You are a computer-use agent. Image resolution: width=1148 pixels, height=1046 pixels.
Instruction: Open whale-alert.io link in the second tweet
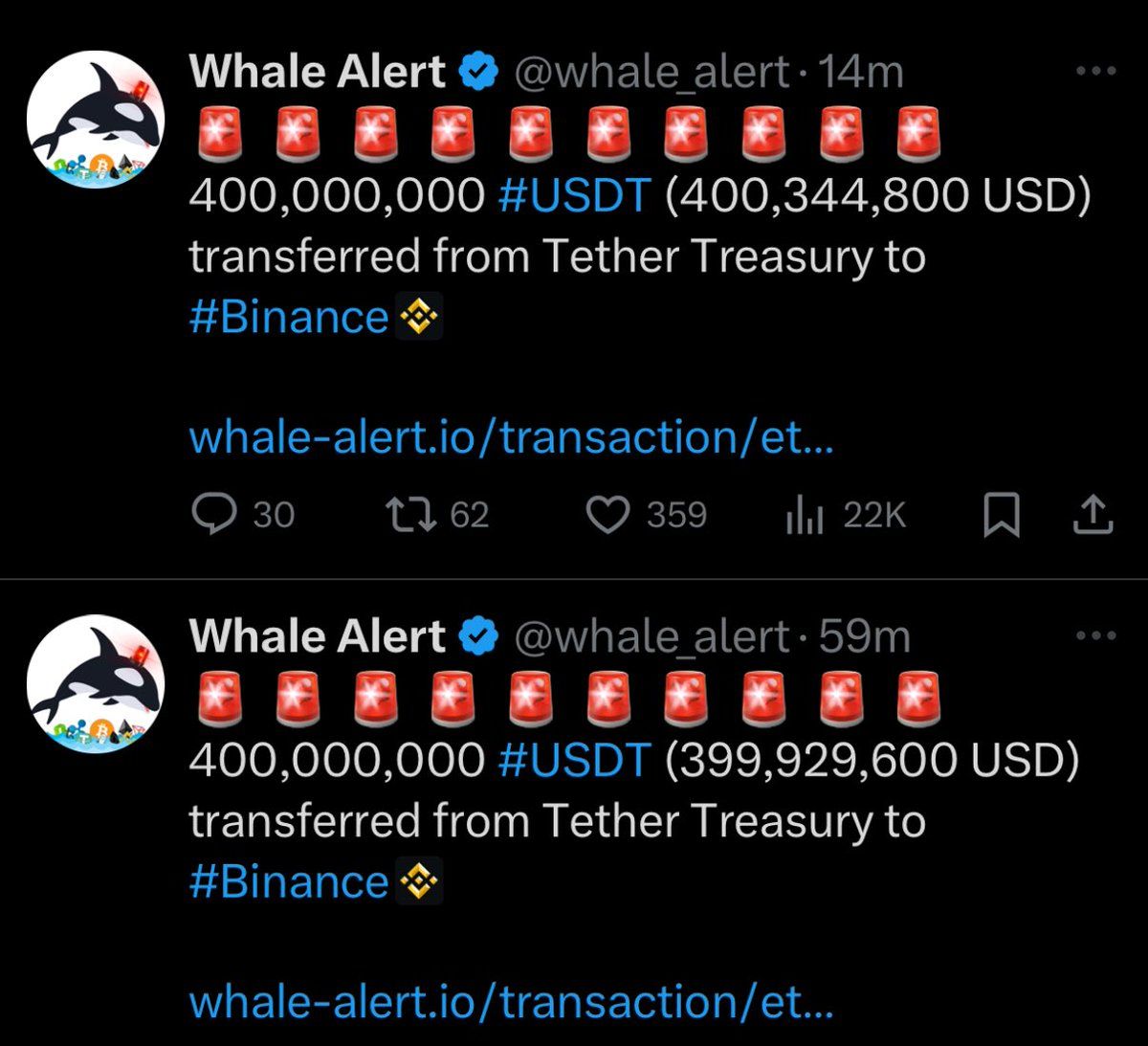pyautogui.click(x=512, y=1002)
